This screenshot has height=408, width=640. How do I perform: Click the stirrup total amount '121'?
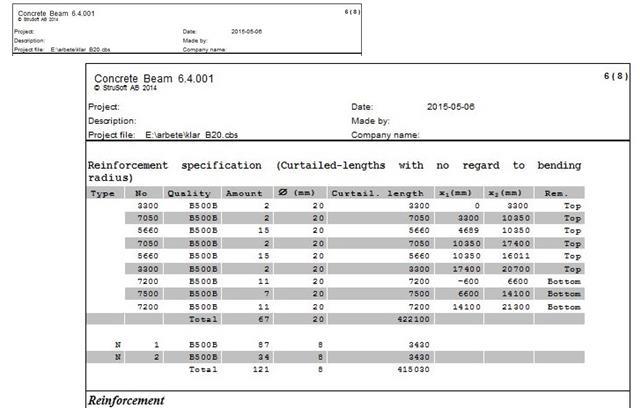pos(261,370)
